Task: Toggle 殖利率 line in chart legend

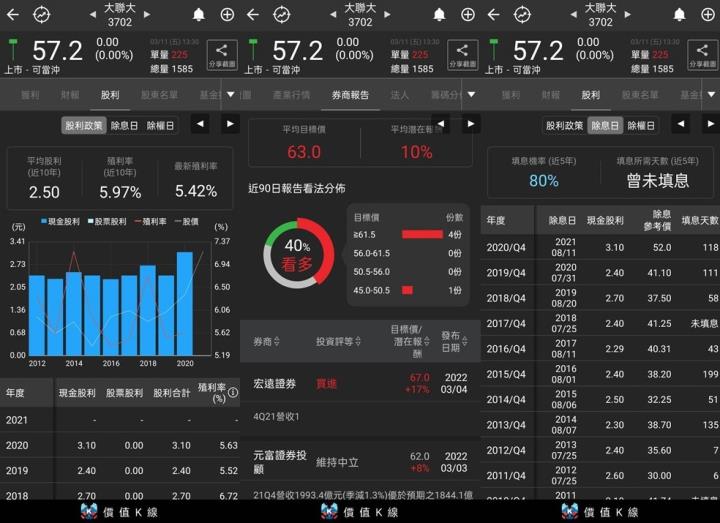Action: 150,221
